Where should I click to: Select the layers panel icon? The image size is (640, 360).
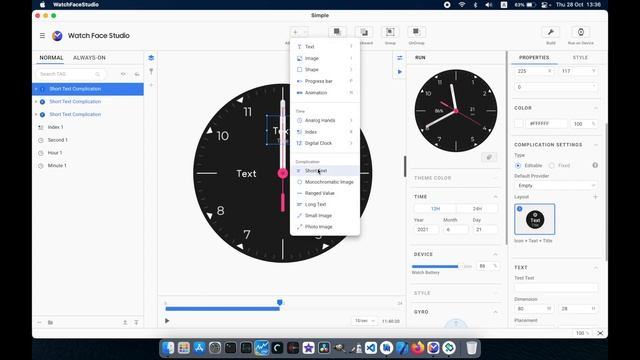151,58
